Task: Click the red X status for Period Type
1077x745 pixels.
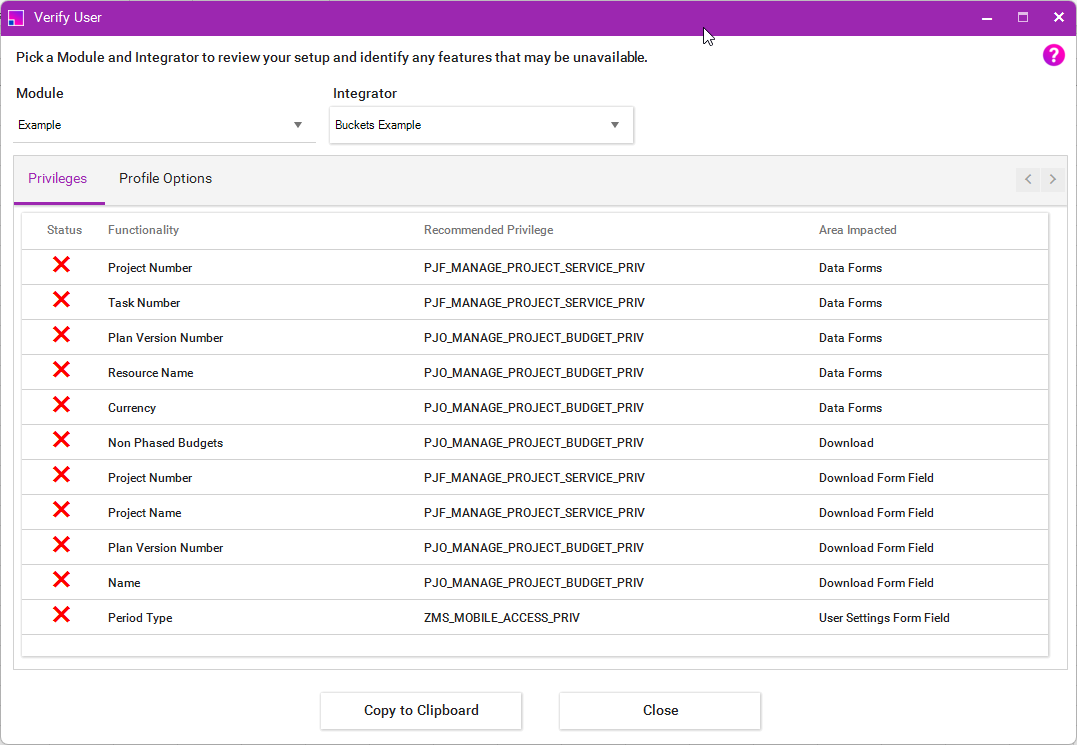Action: [61, 615]
